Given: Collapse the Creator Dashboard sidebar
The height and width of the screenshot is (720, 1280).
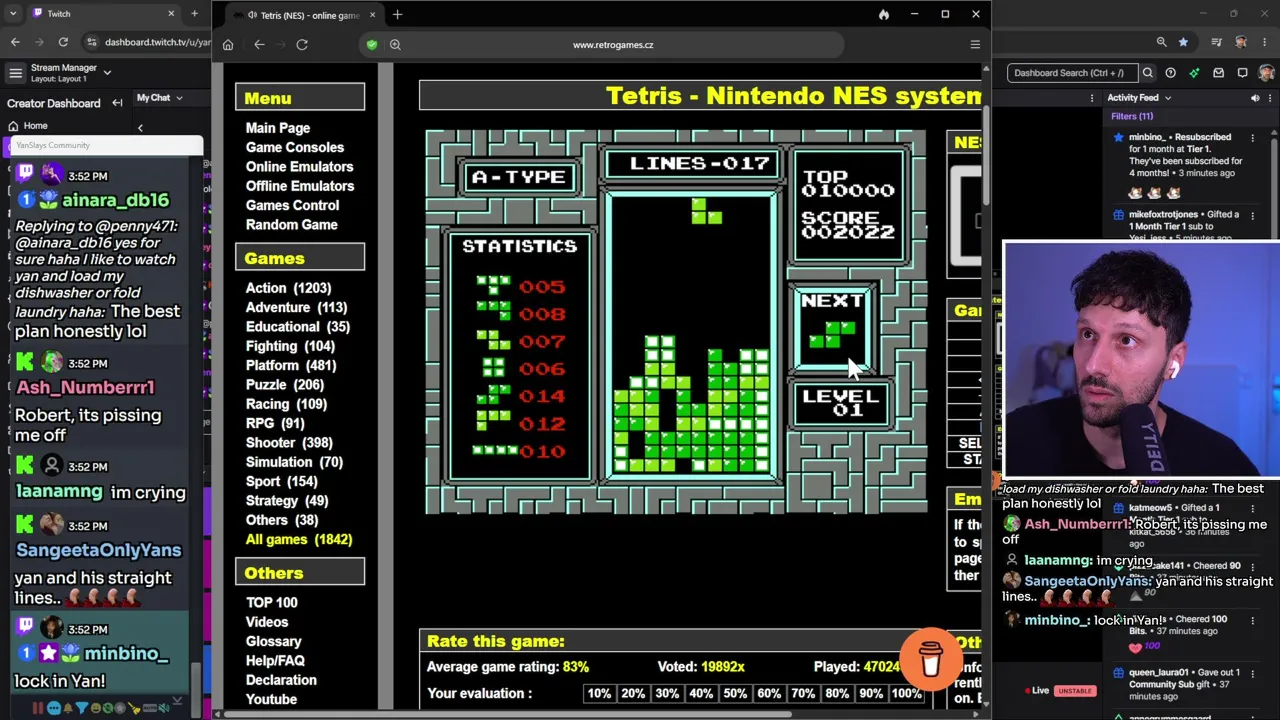Looking at the screenshot, I should pyautogui.click(x=117, y=103).
